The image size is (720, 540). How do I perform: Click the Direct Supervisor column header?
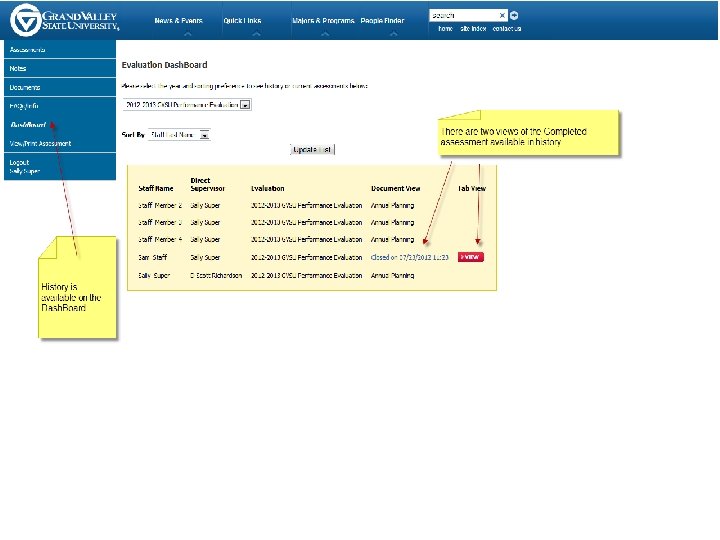(x=207, y=184)
